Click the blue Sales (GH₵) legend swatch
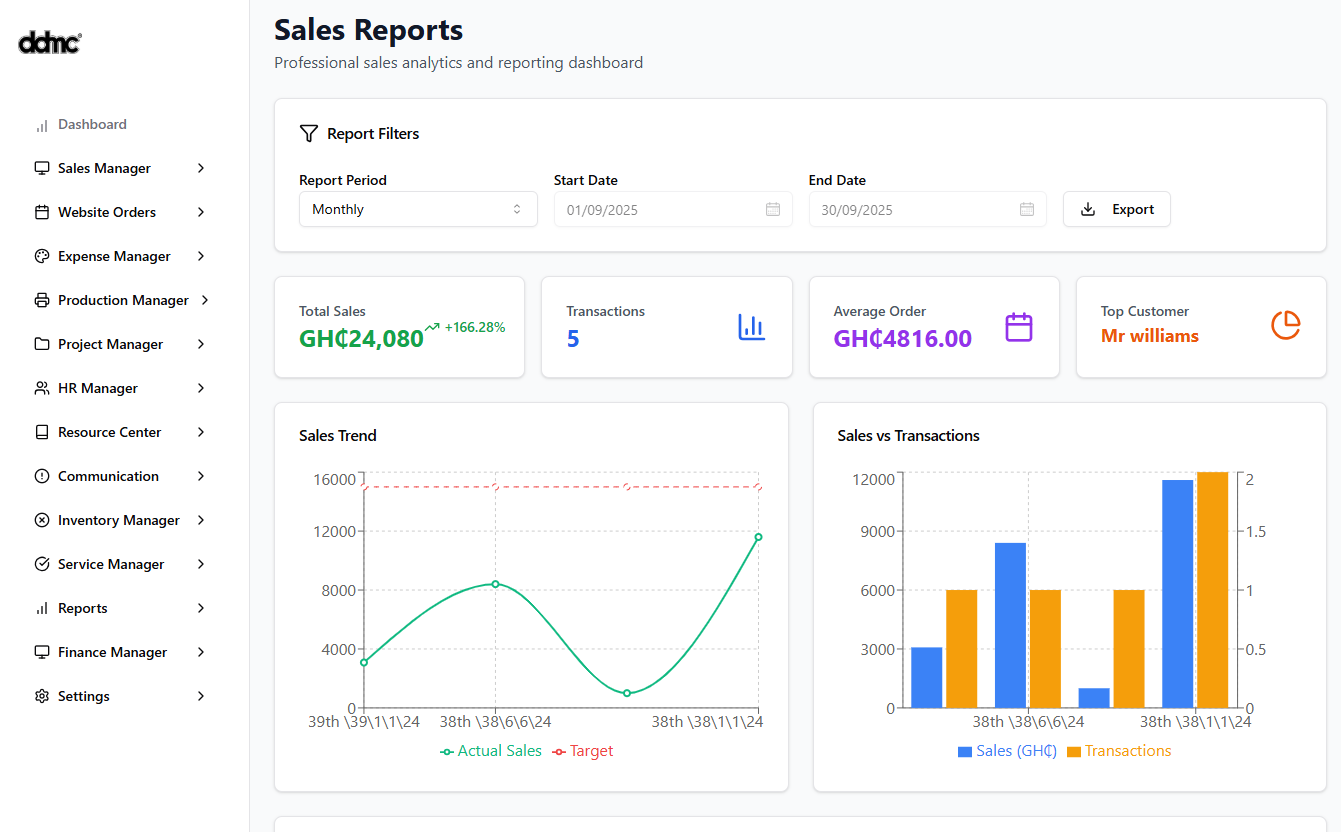Image resolution: width=1341 pixels, height=832 pixels. 964,752
